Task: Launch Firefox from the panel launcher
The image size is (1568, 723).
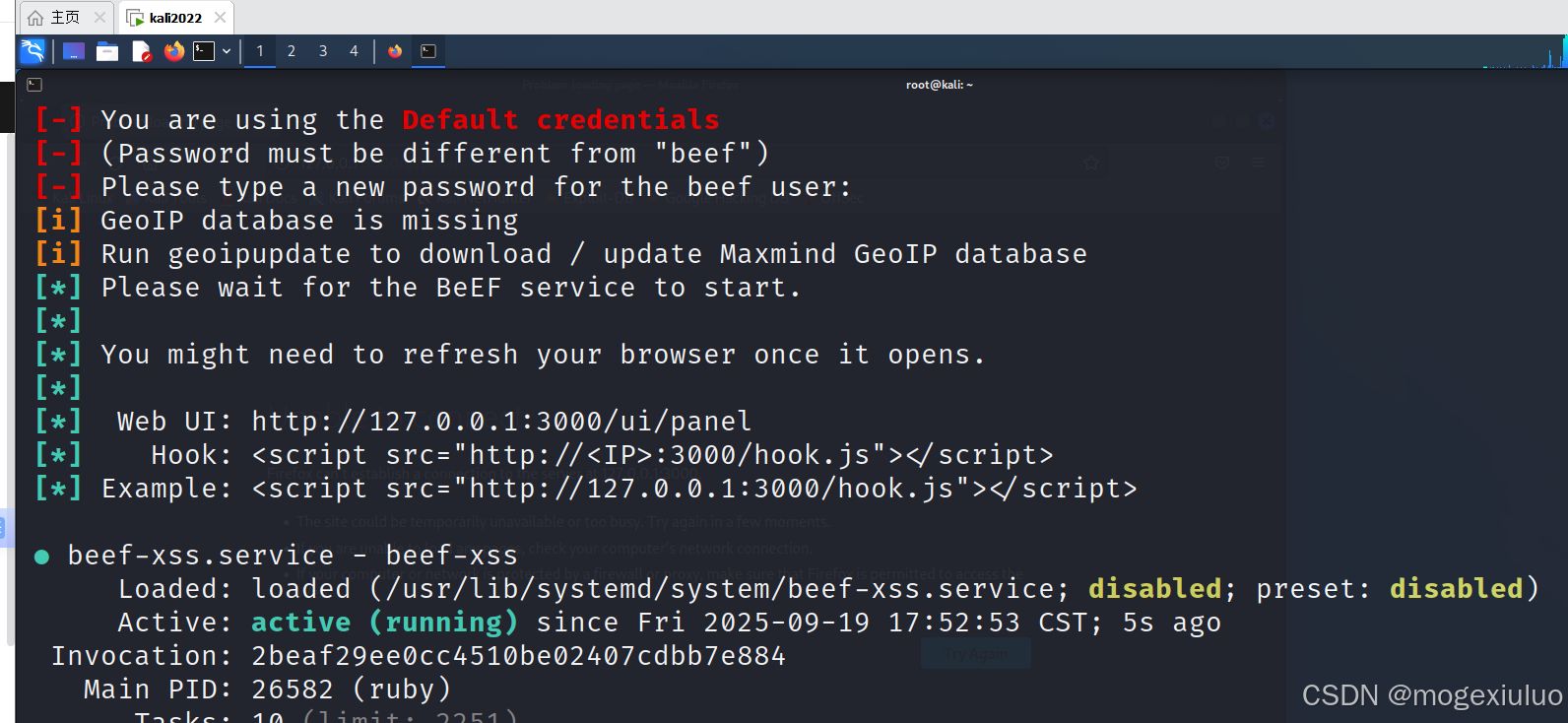Action: click(x=174, y=51)
